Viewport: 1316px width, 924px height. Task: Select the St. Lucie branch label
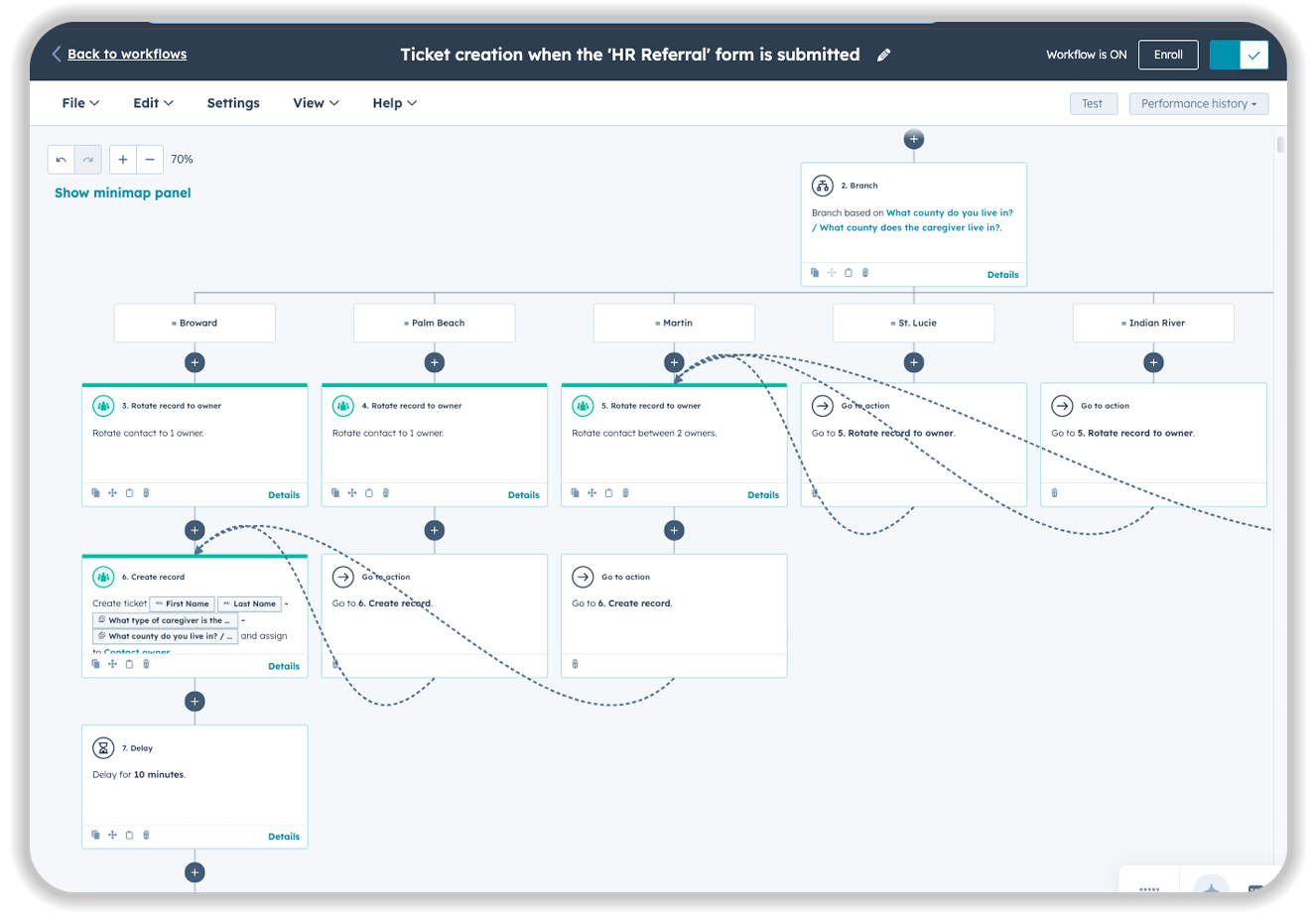(914, 323)
